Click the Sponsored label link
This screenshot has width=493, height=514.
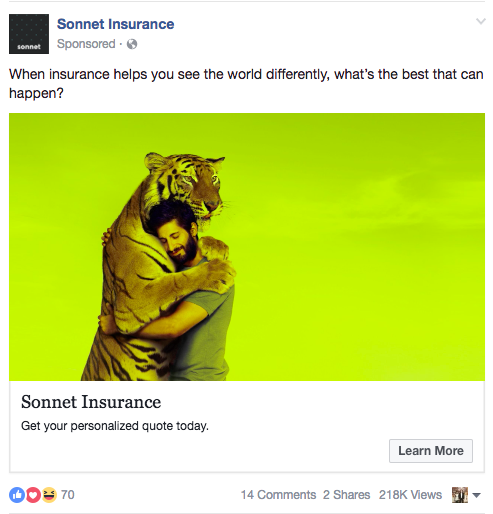[x=86, y=44]
